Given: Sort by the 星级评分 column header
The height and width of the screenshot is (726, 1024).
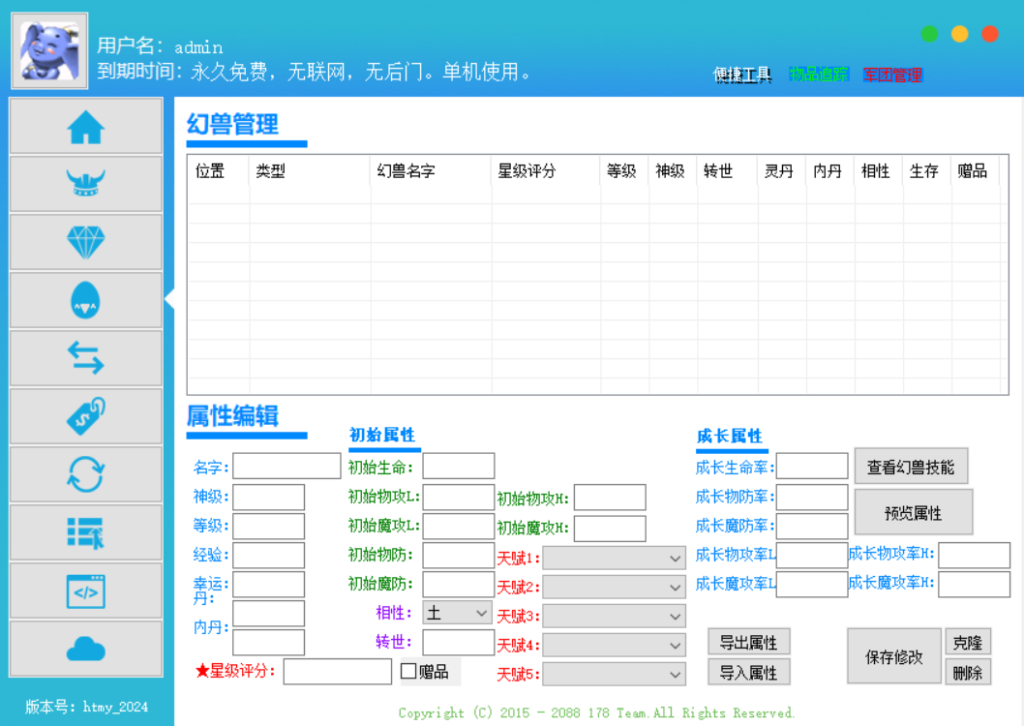Looking at the screenshot, I should click(x=545, y=171).
